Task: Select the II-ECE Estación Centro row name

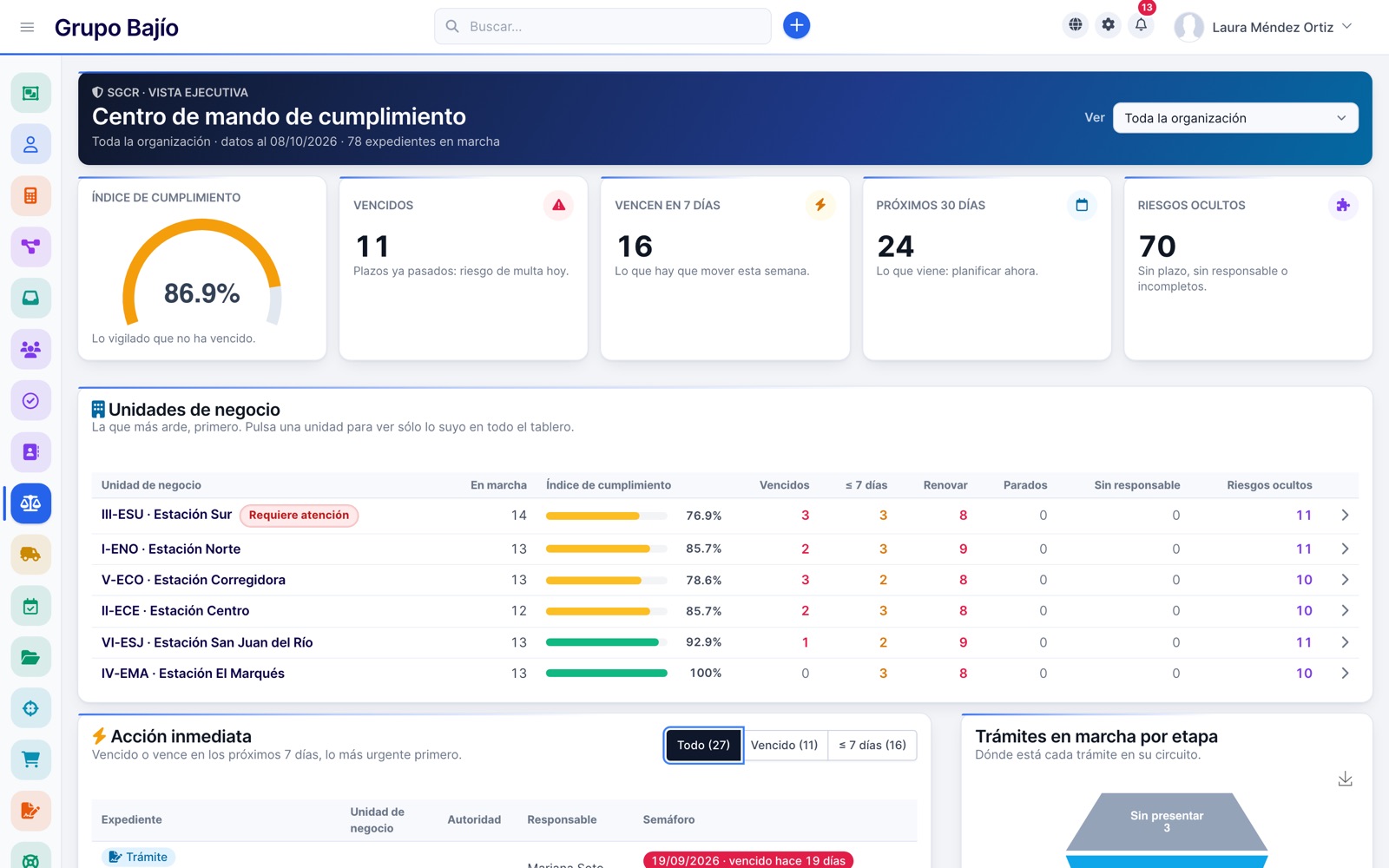Action: coord(175,611)
